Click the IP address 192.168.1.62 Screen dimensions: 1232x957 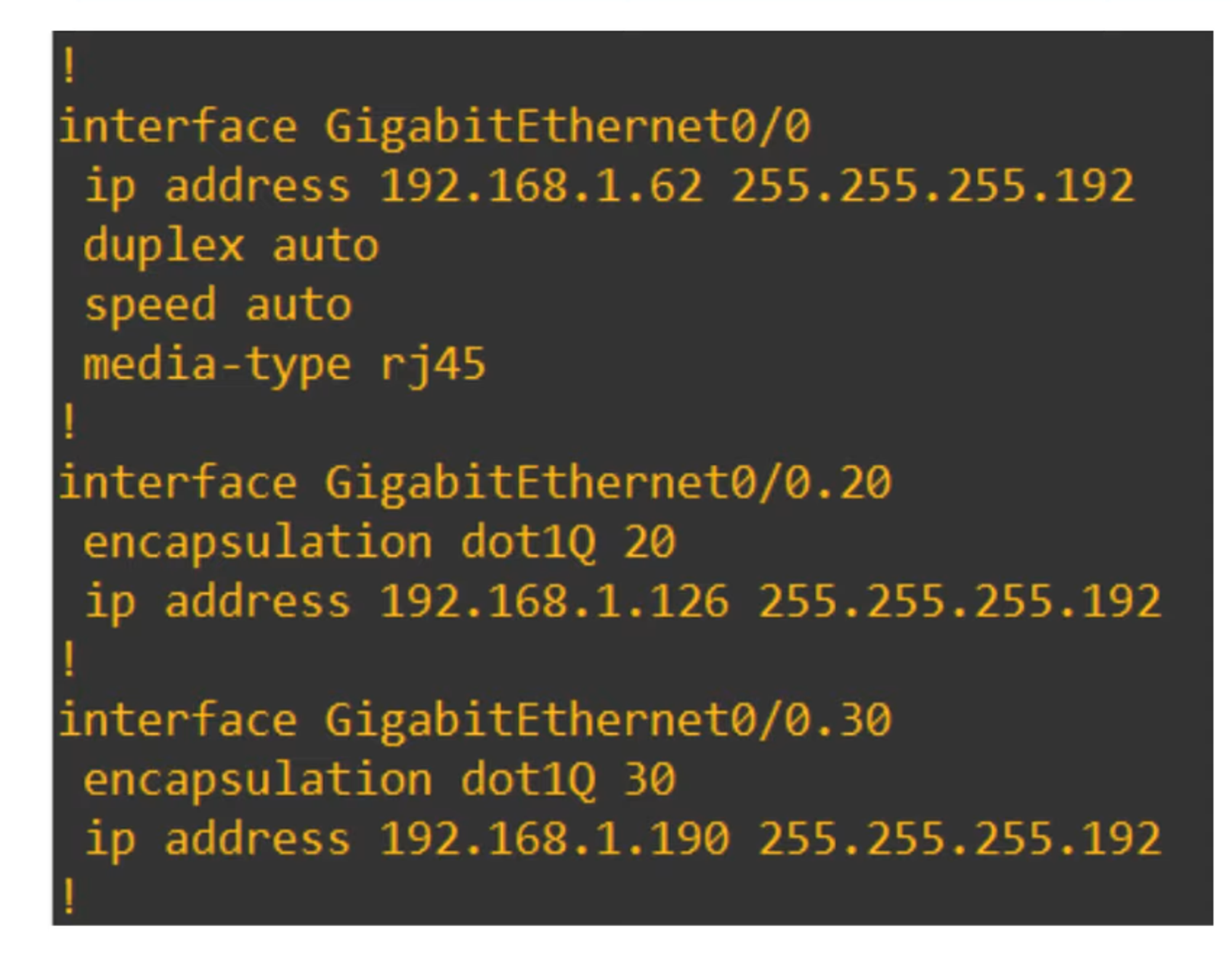coord(541,185)
